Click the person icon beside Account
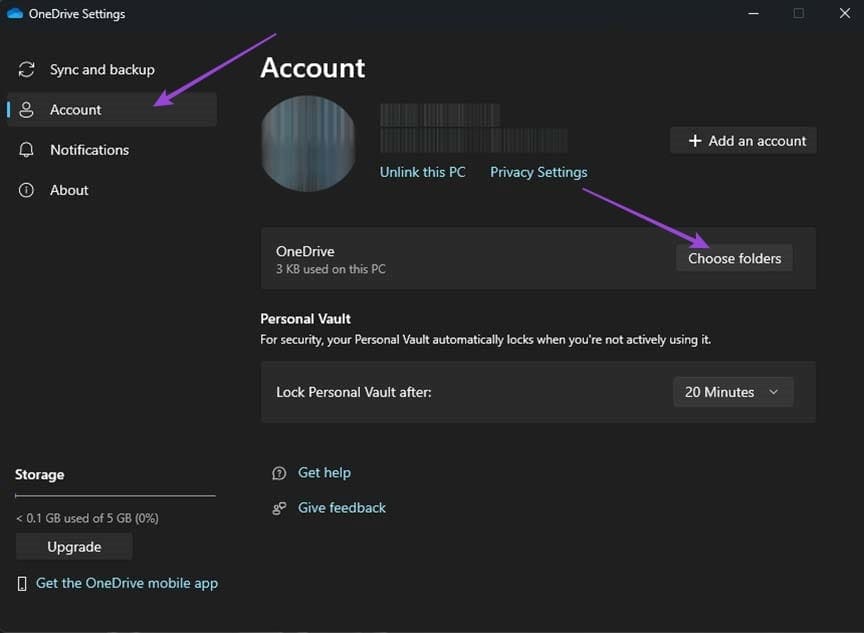 (x=26, y=110)
